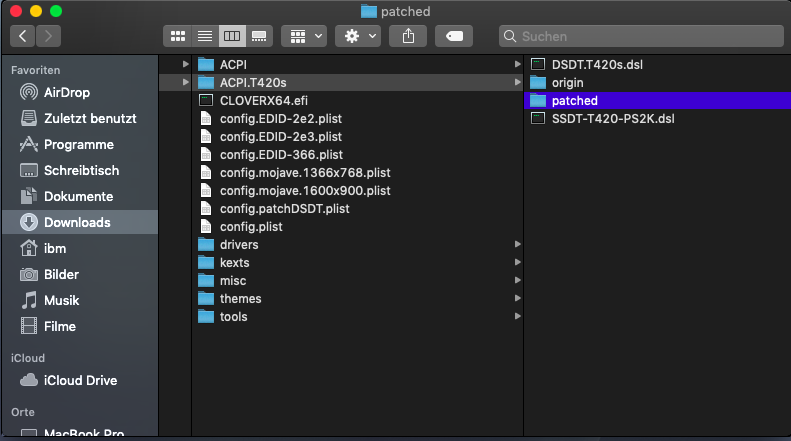Open Downloads in sidebar
791x441 pixels.
point(80,222)
